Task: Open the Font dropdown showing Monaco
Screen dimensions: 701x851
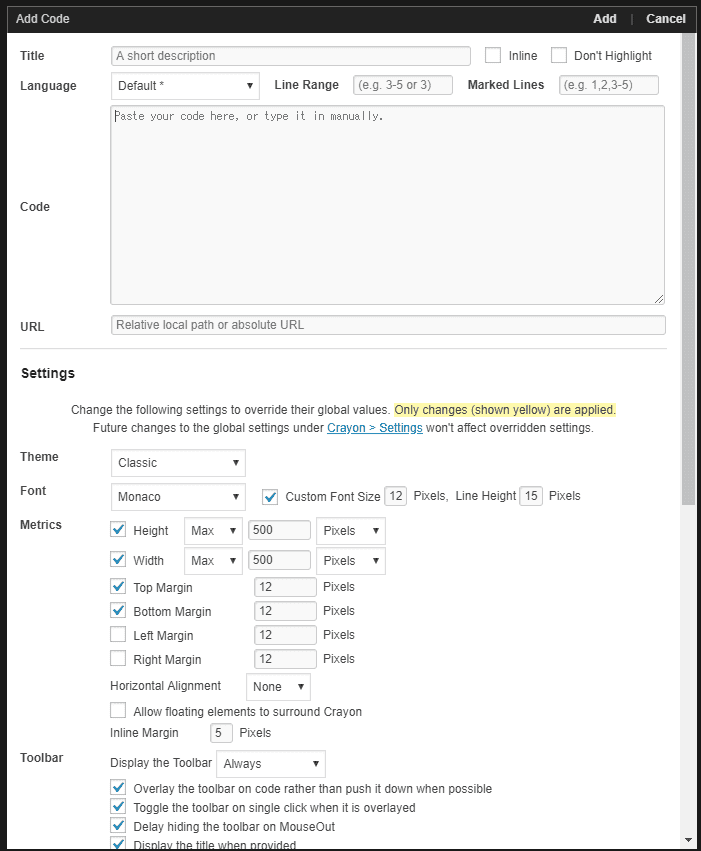Action: pyautogui.click(x=178, y=497)
